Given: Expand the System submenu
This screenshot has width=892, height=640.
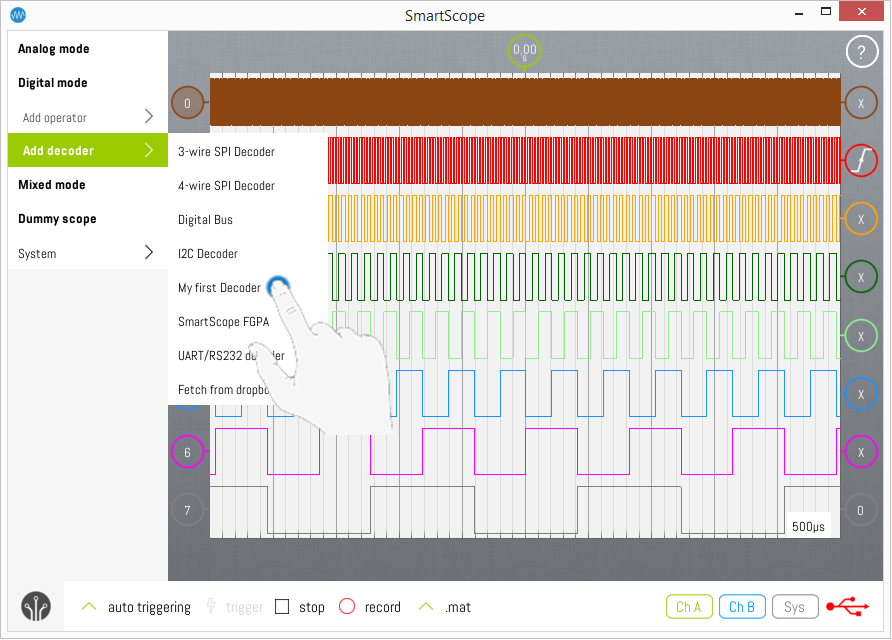Looking at the screenshot, I should (88, 253).
